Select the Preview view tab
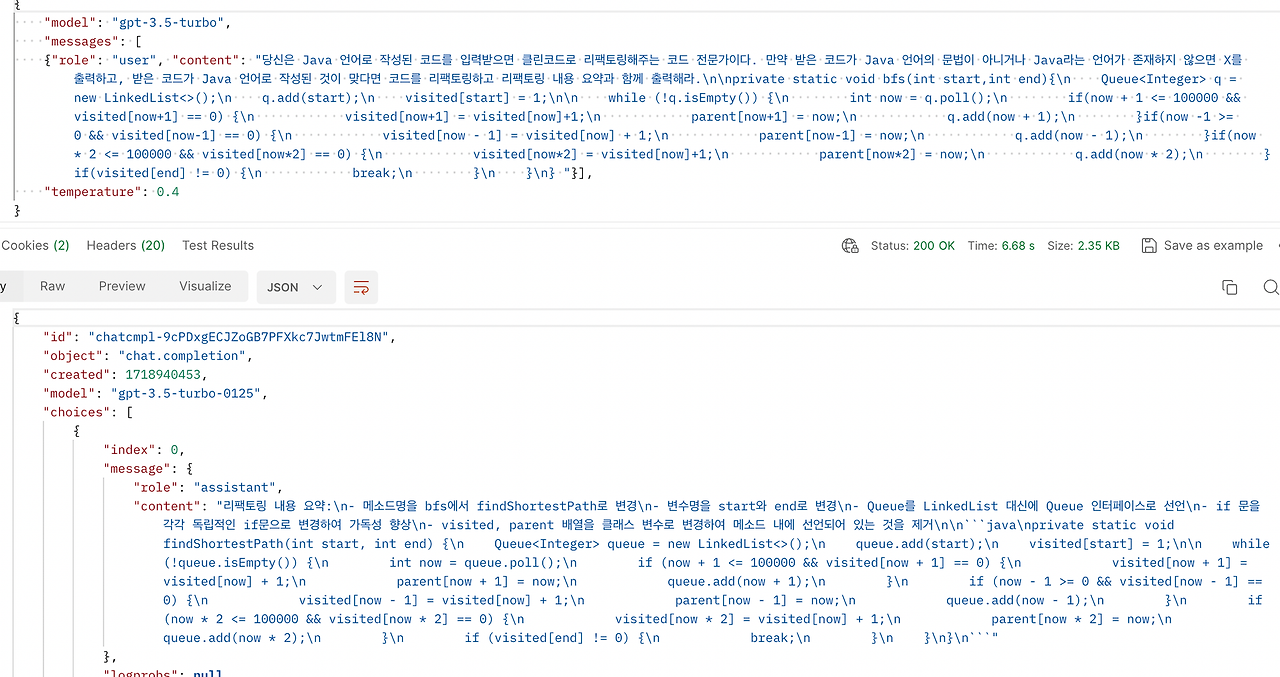Viewport: 1280px width, 677px height. 122,286
